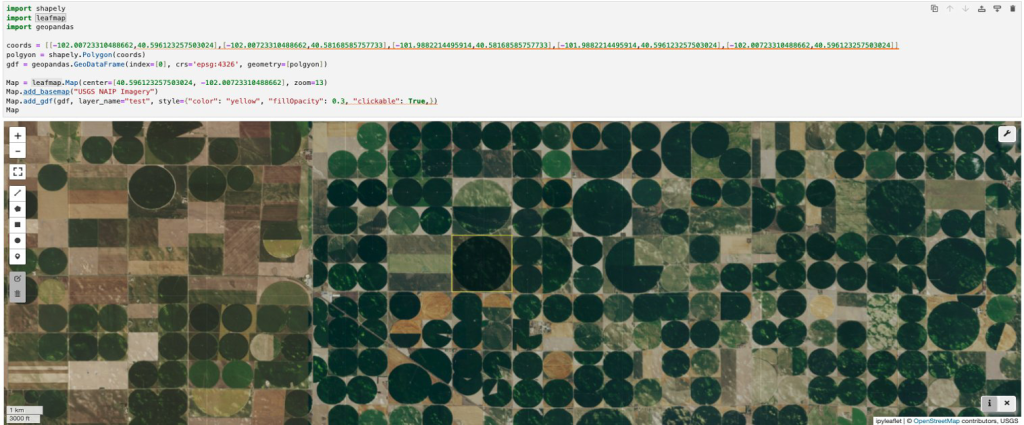Click the yellow polygon on the map
The height and width of the screenshot is (425, 1024).
click(x=482, y=265)
